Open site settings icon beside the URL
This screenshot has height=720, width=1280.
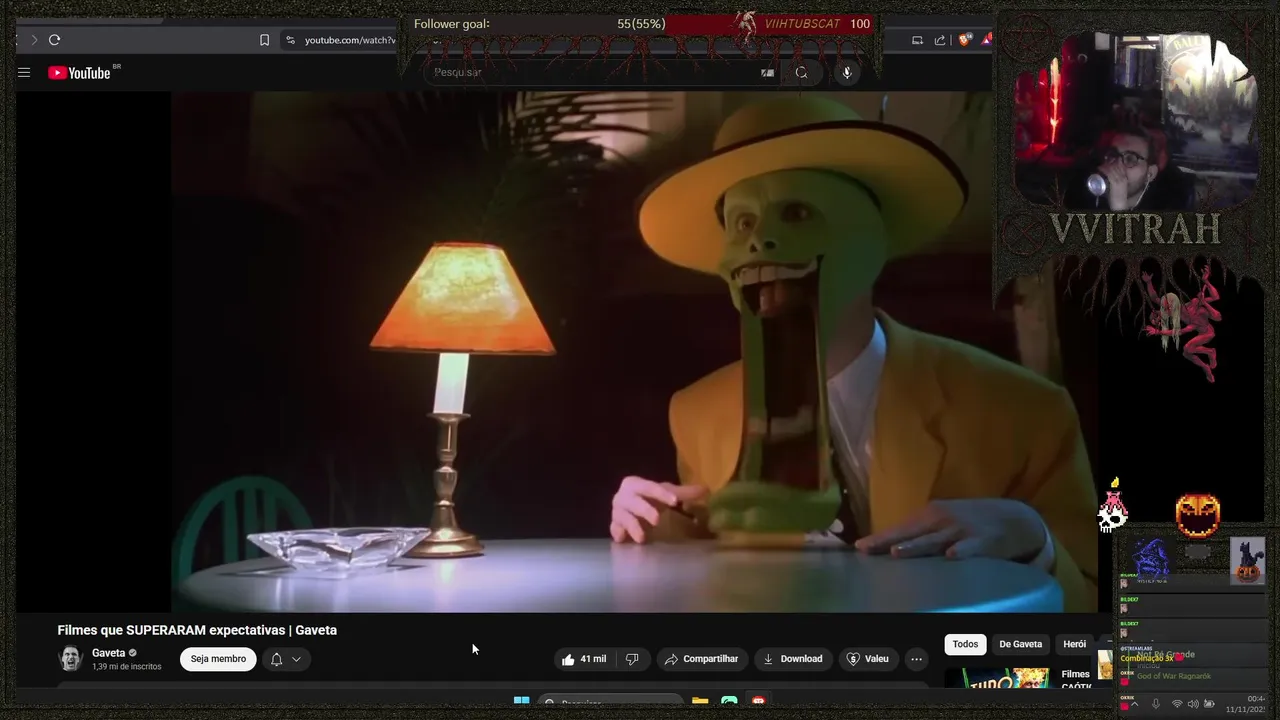(290, 40)
